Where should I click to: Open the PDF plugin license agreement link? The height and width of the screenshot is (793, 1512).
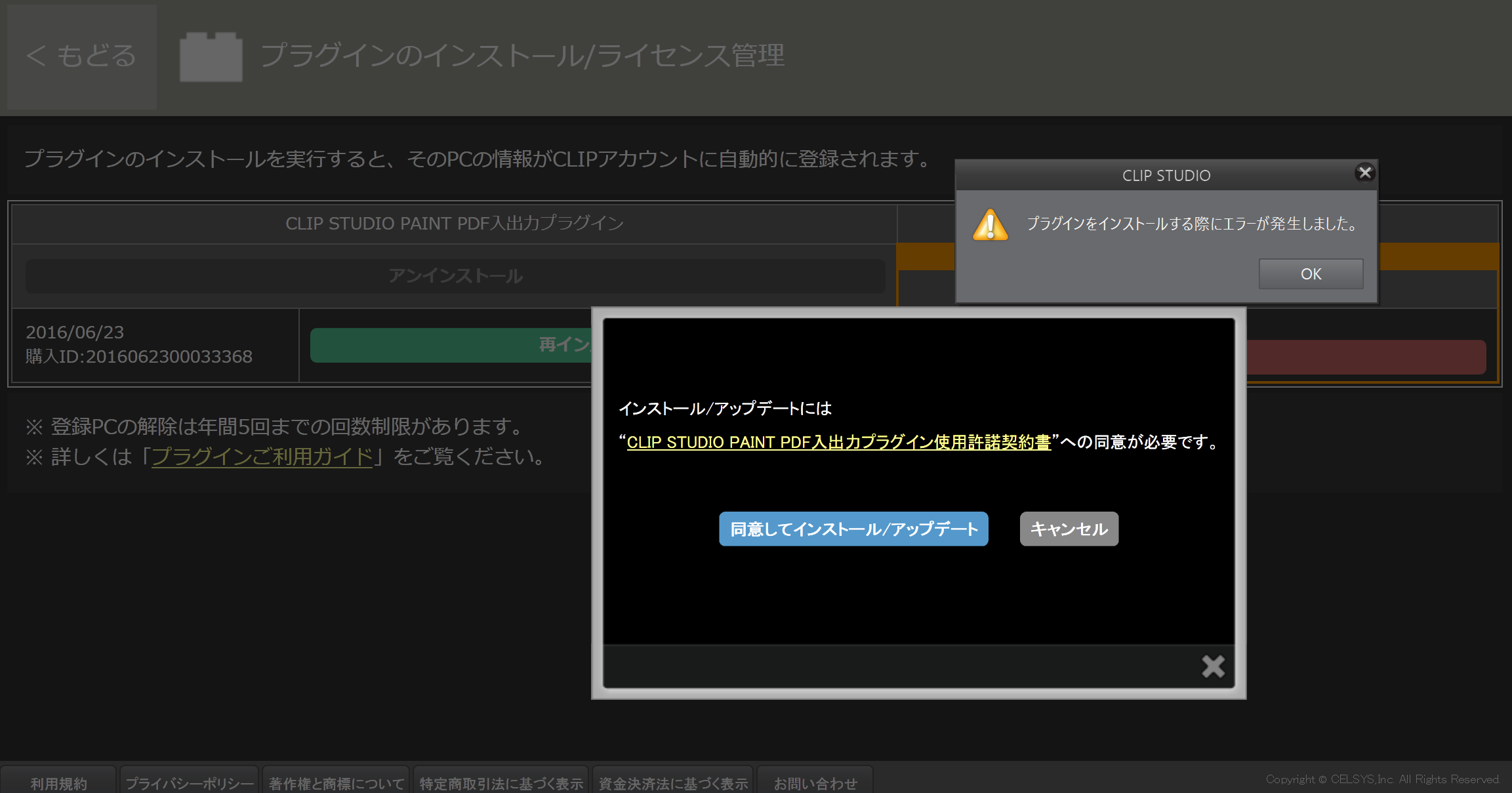[x=838, y=443]
